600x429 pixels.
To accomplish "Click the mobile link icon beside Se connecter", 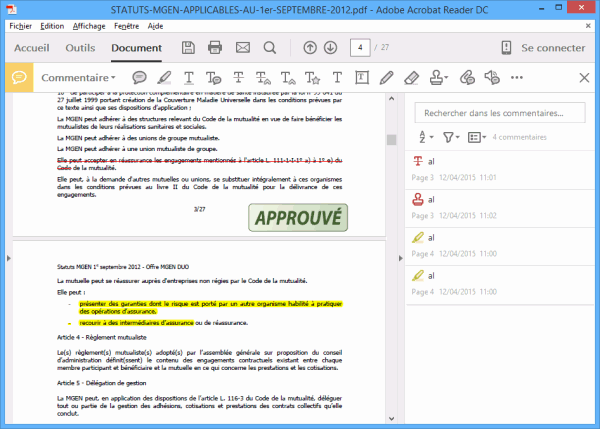I will [506, 47].
